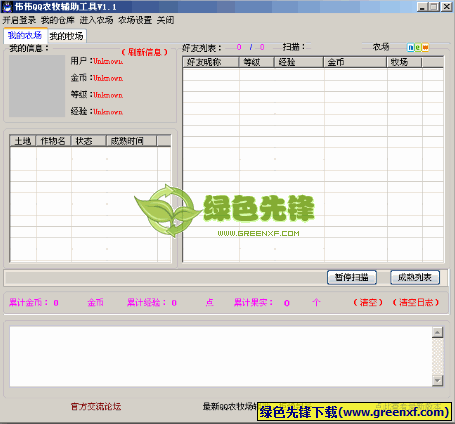
Task: Click the 成熟时间 column header
Action: point(131,141)
